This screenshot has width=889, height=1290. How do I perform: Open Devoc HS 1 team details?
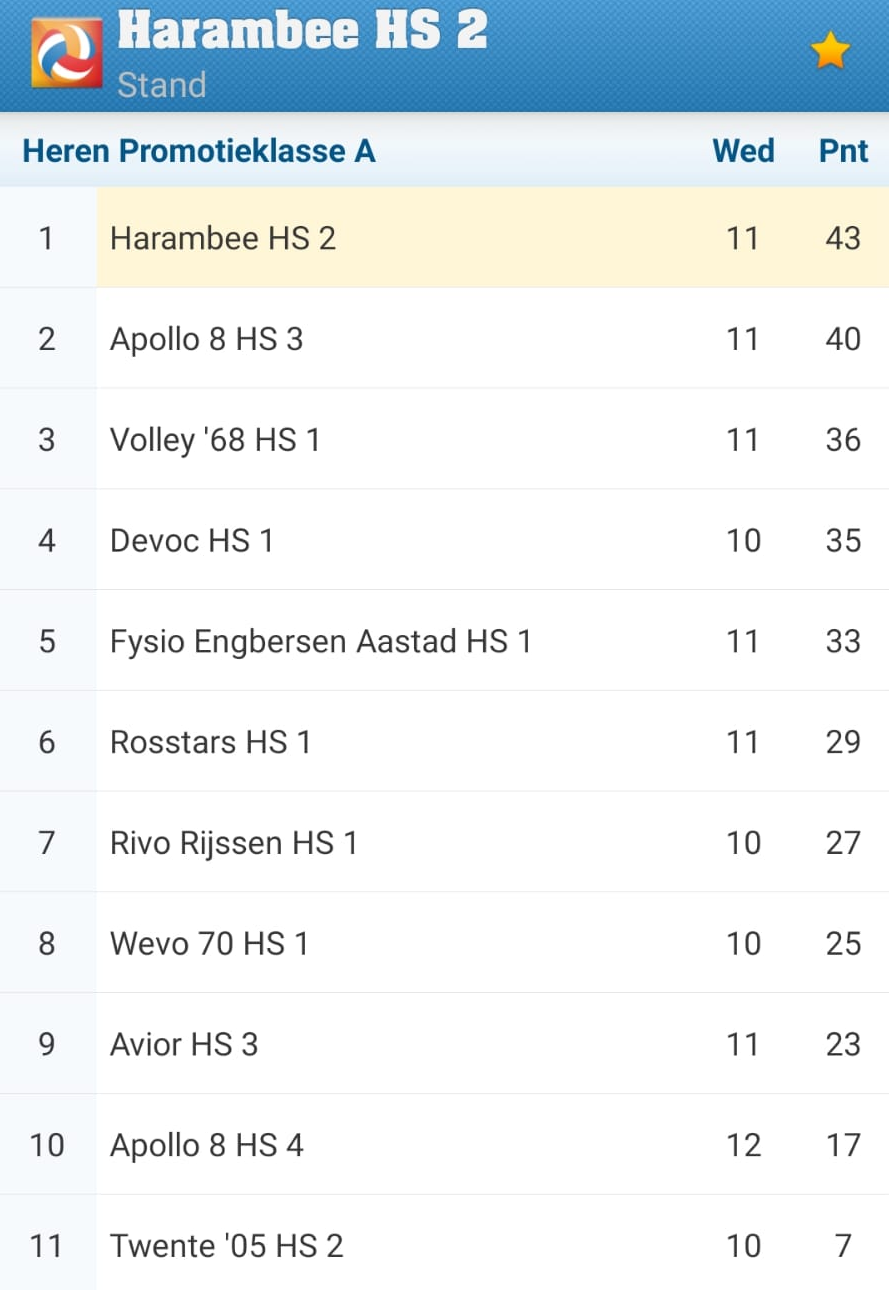191,541
